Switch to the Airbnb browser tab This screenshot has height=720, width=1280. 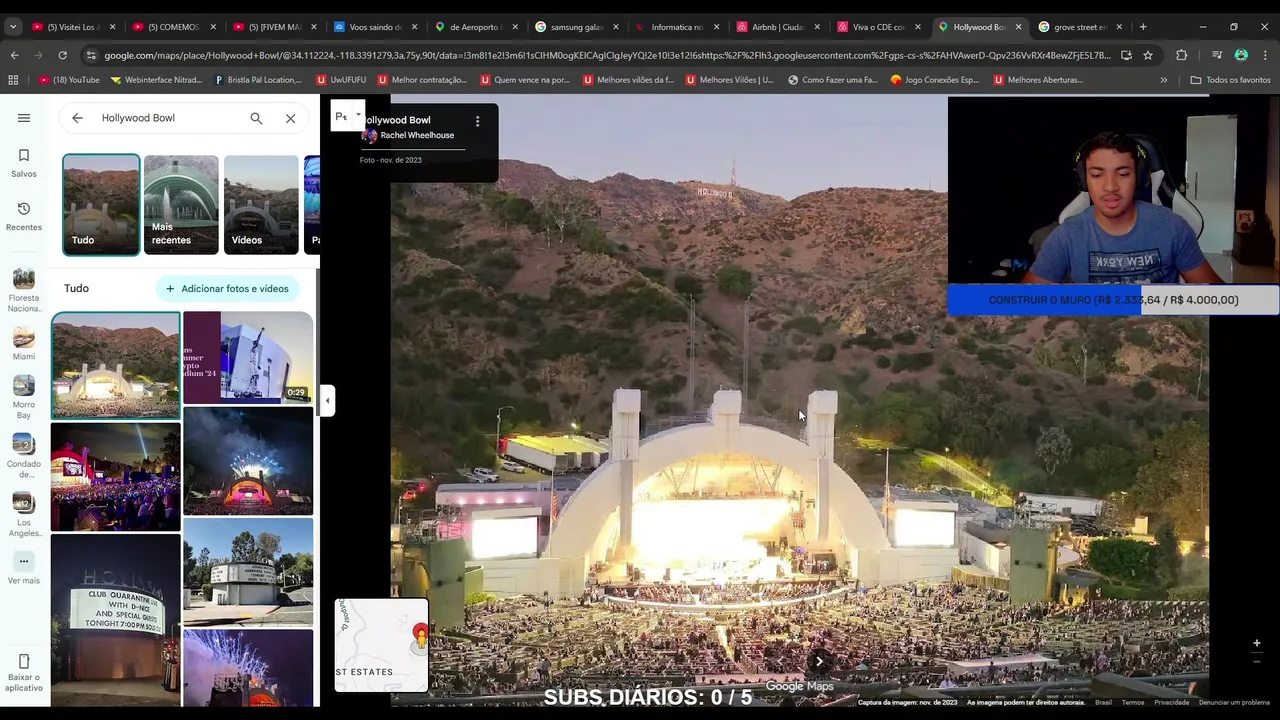coord(778,27)
